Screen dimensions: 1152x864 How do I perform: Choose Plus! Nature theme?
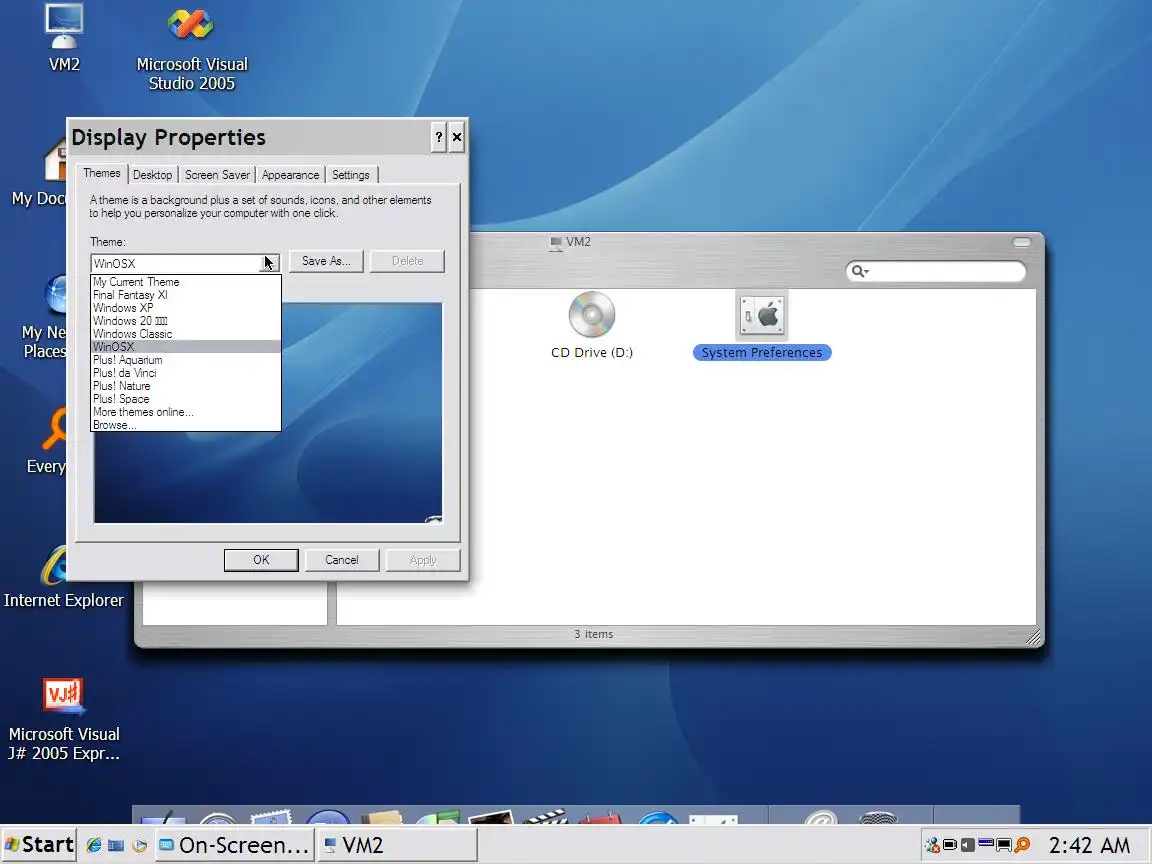click(x=185, y=386)
